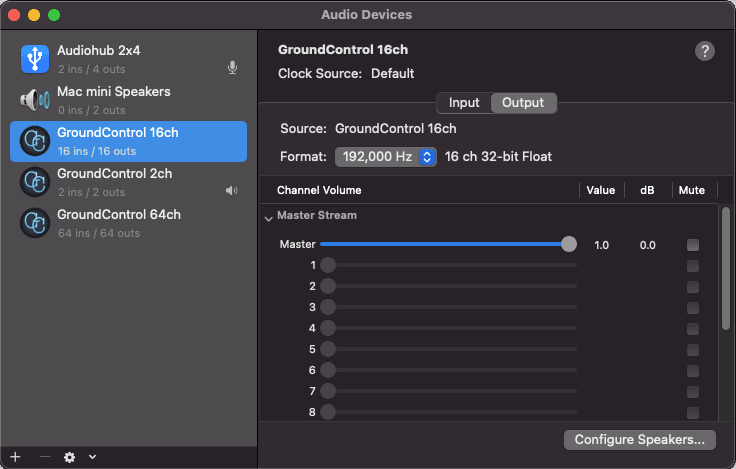Click the Mute column header
736x469 pixels.
tap(691, 190)
